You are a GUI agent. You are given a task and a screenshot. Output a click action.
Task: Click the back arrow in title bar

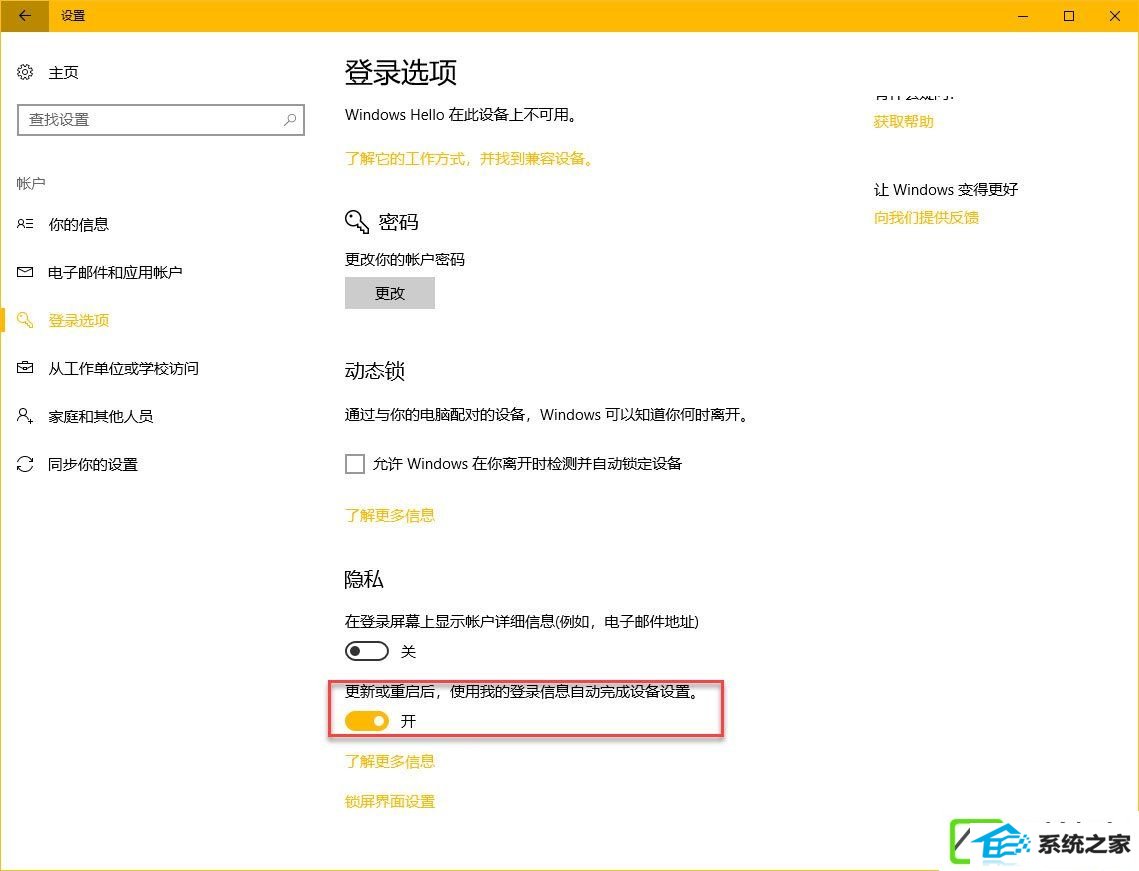pyautogui.click(x=25, y=15)
